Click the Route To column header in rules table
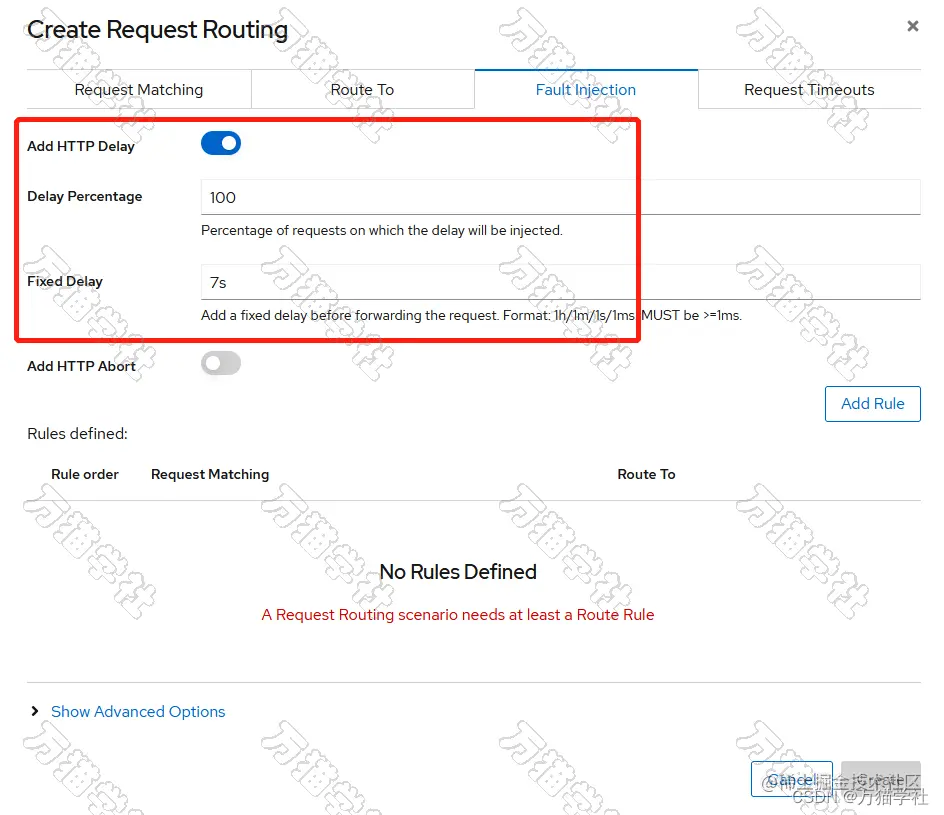The image size is (944, 815). point(646,474)
